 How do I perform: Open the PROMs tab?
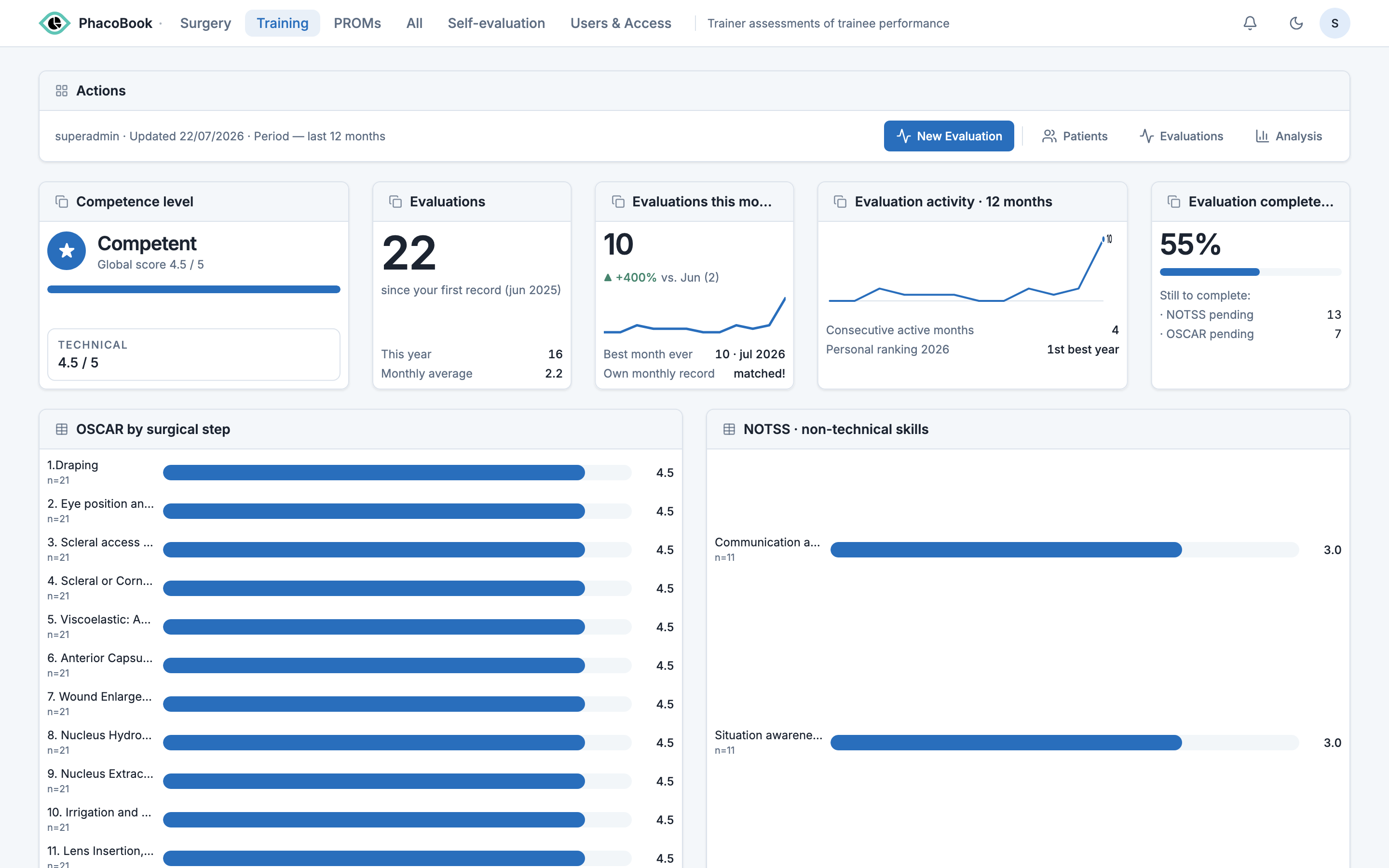pos(357,23)
